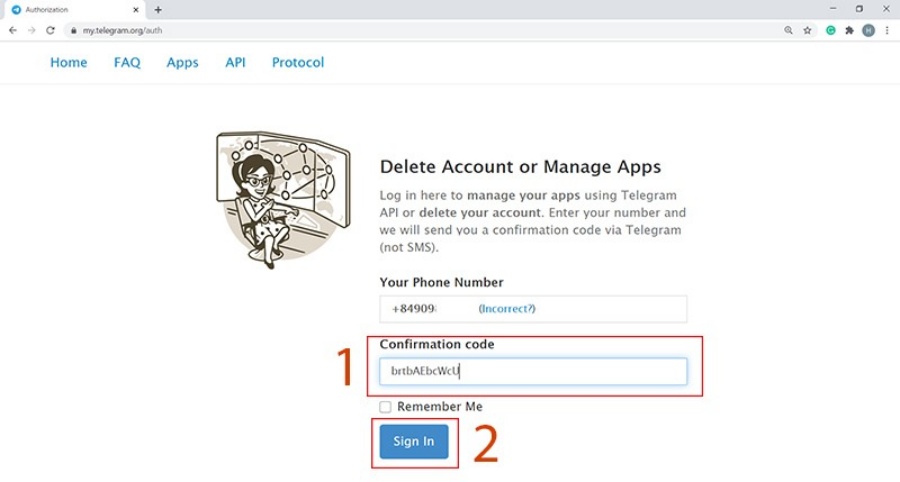Click the zoom magnifier icon in address bar
Viewport: 900px width, 482px height.
[x=789, y=30]
